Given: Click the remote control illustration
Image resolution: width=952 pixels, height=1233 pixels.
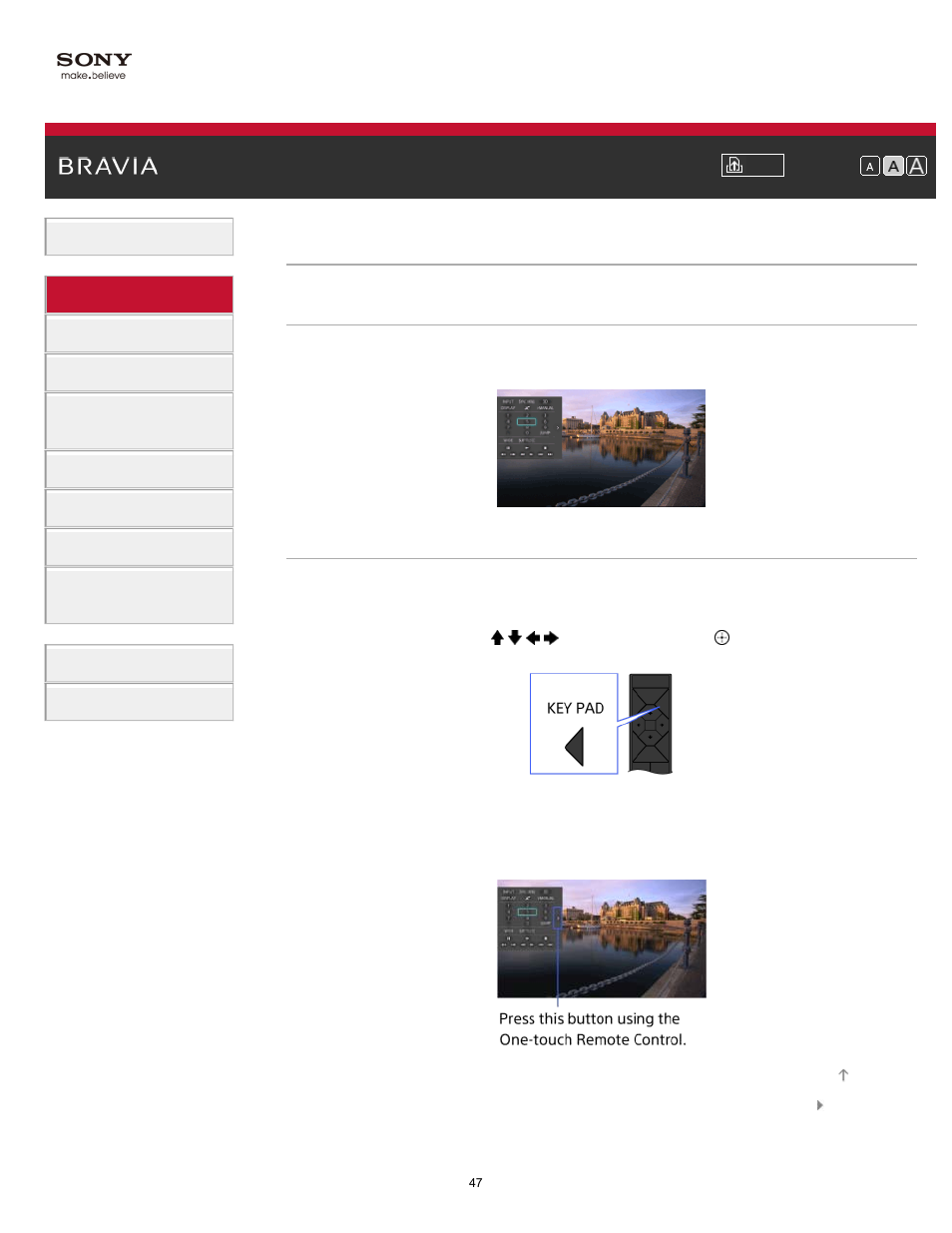Looking at the screenshot, I should coord(651,724).
